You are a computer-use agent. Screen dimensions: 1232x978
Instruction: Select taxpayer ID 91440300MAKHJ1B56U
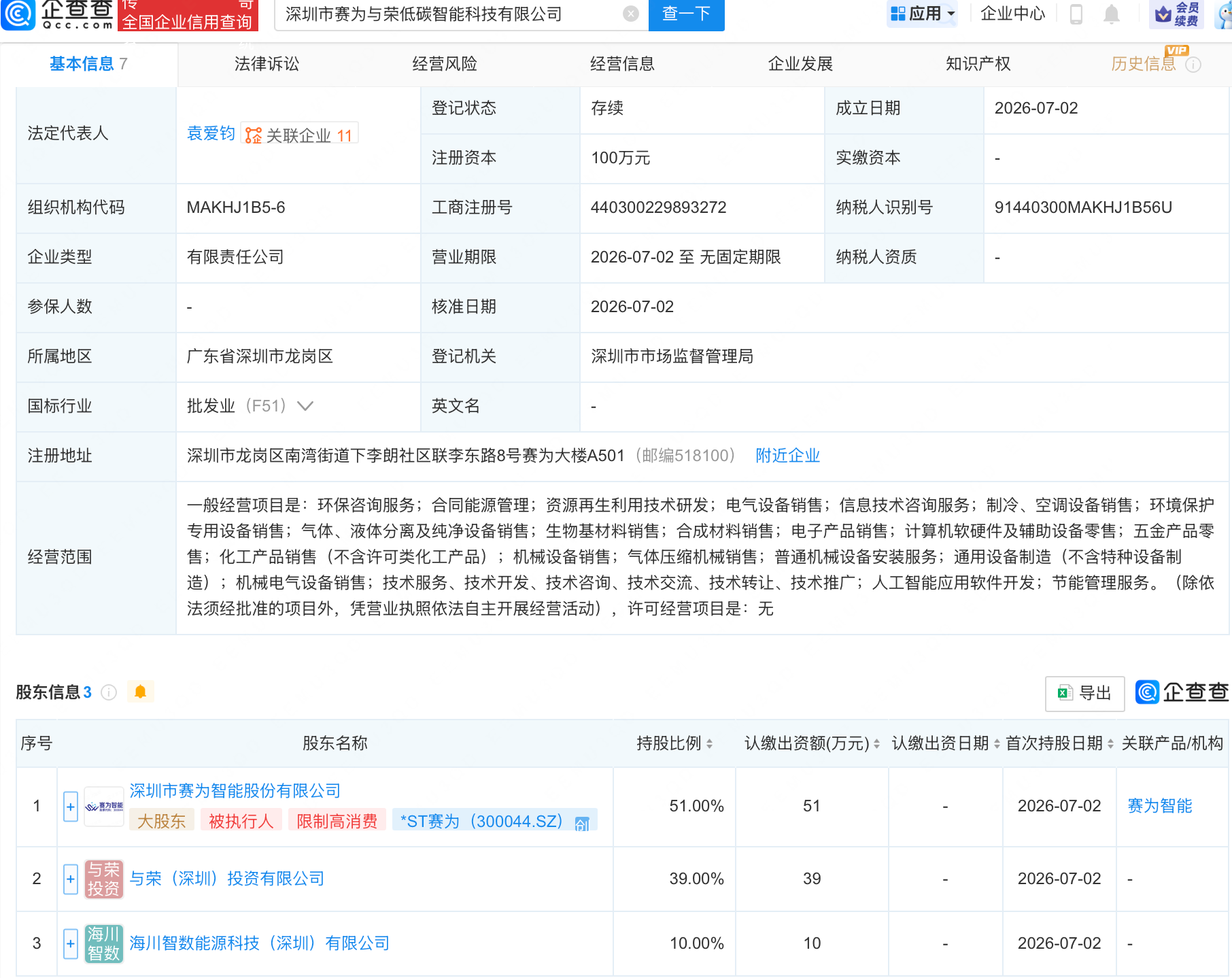click(x=1083, y=207)
